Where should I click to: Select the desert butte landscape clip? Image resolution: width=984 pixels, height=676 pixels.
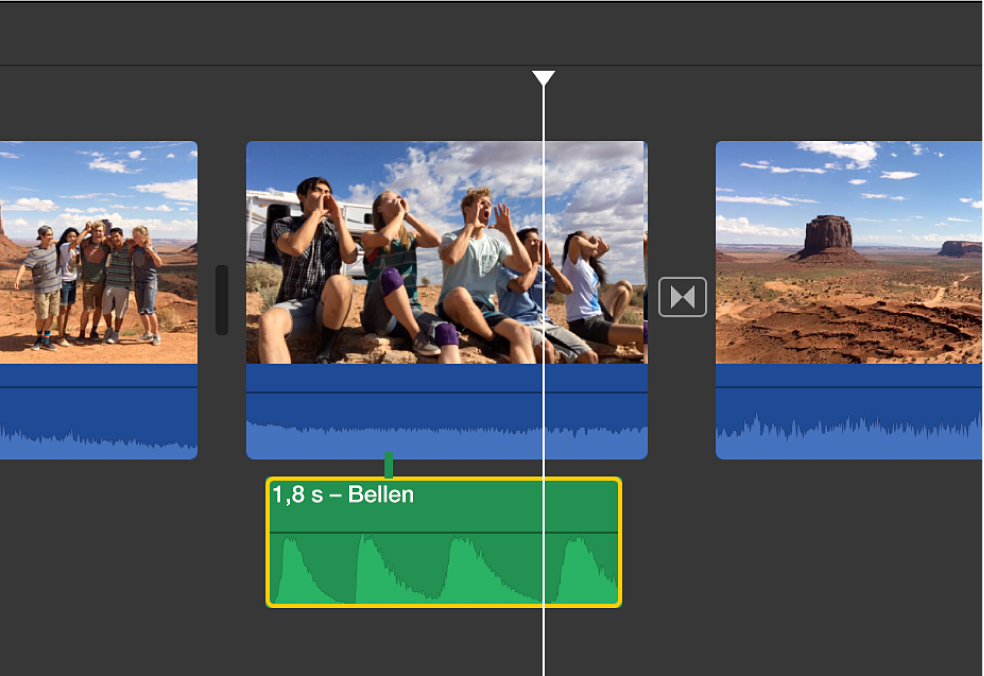[x=849, y=252]
